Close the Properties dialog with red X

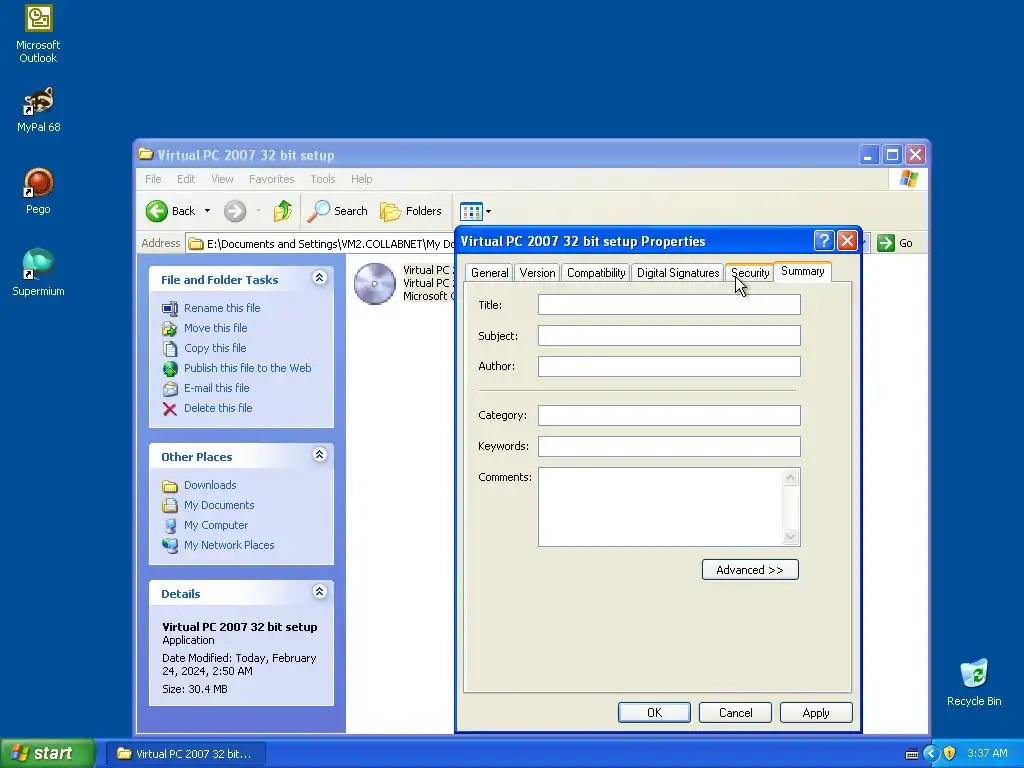(847, 241)
